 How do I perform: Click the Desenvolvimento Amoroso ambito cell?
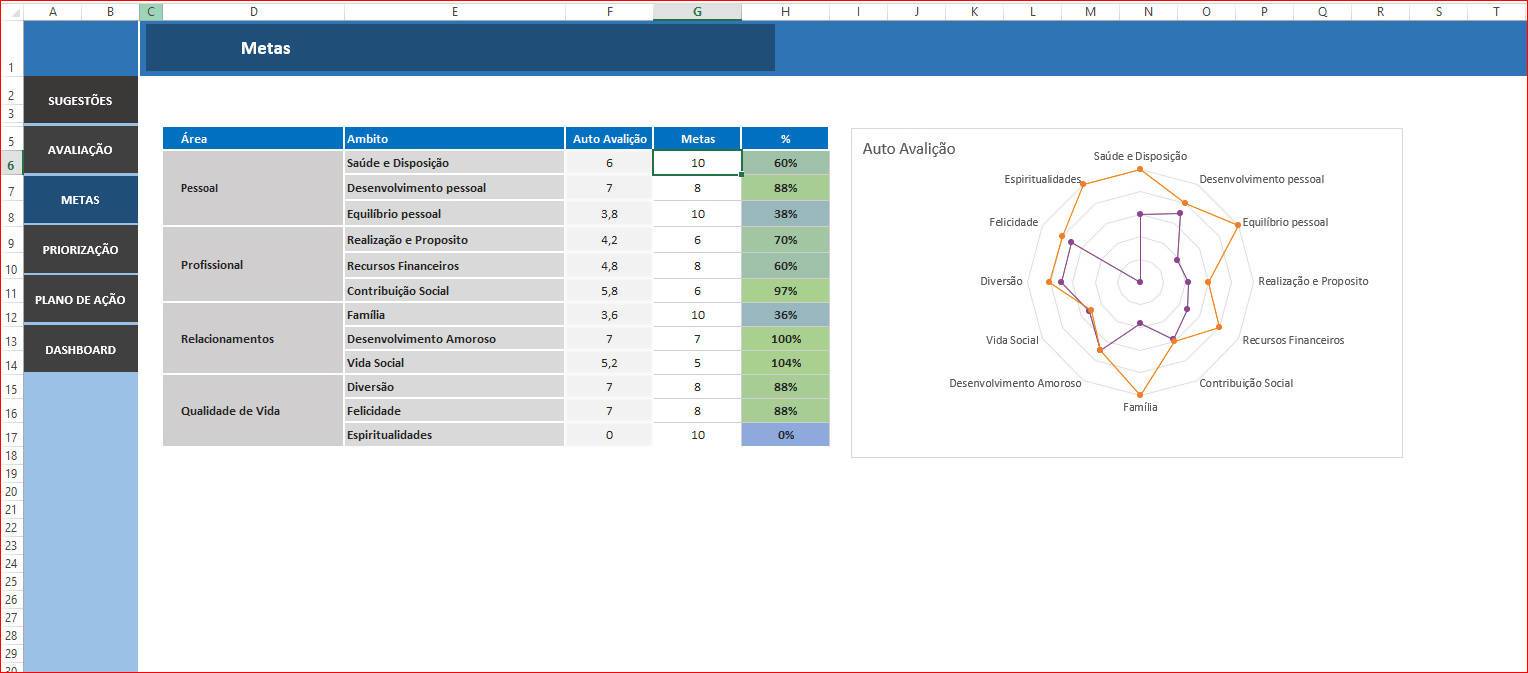pos(455,339)
